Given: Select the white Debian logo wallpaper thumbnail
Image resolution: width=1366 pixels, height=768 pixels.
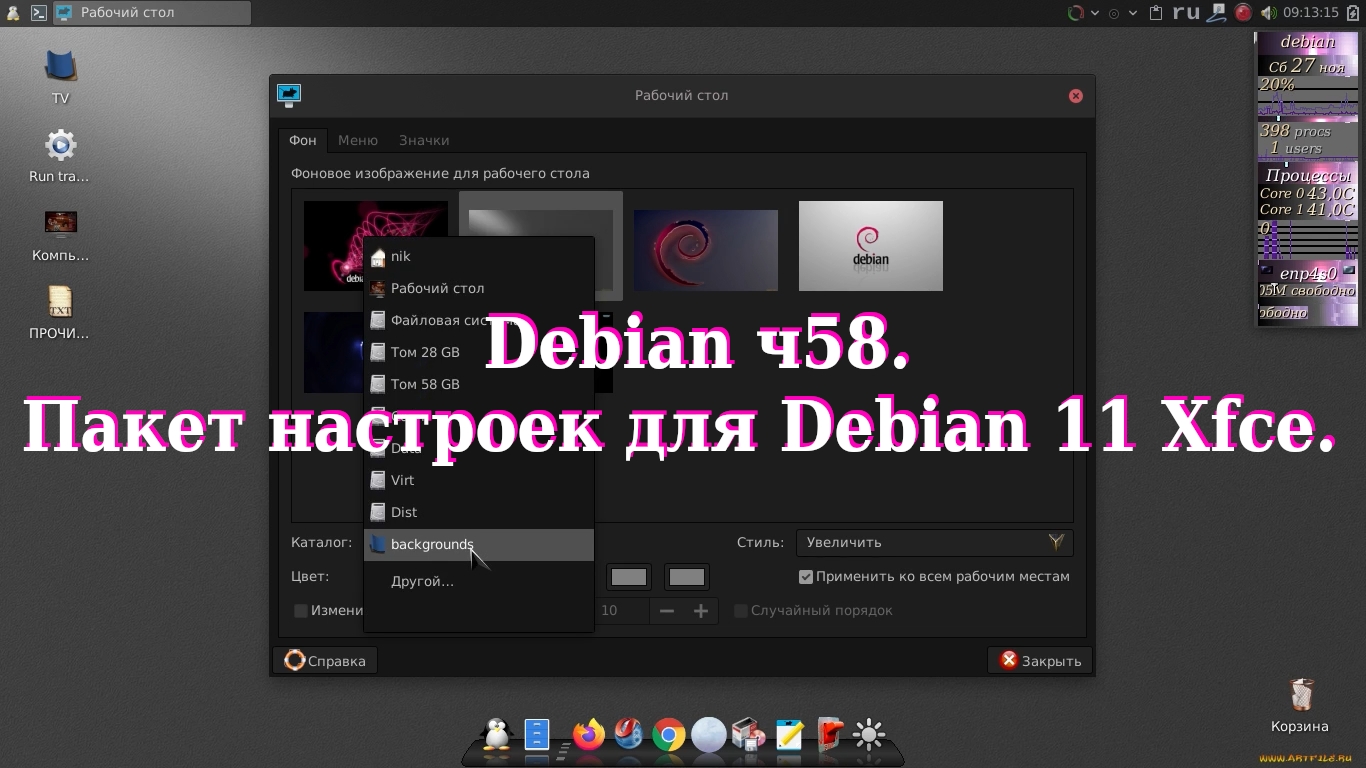Looking at the screenshot, I should click(871, 246).
